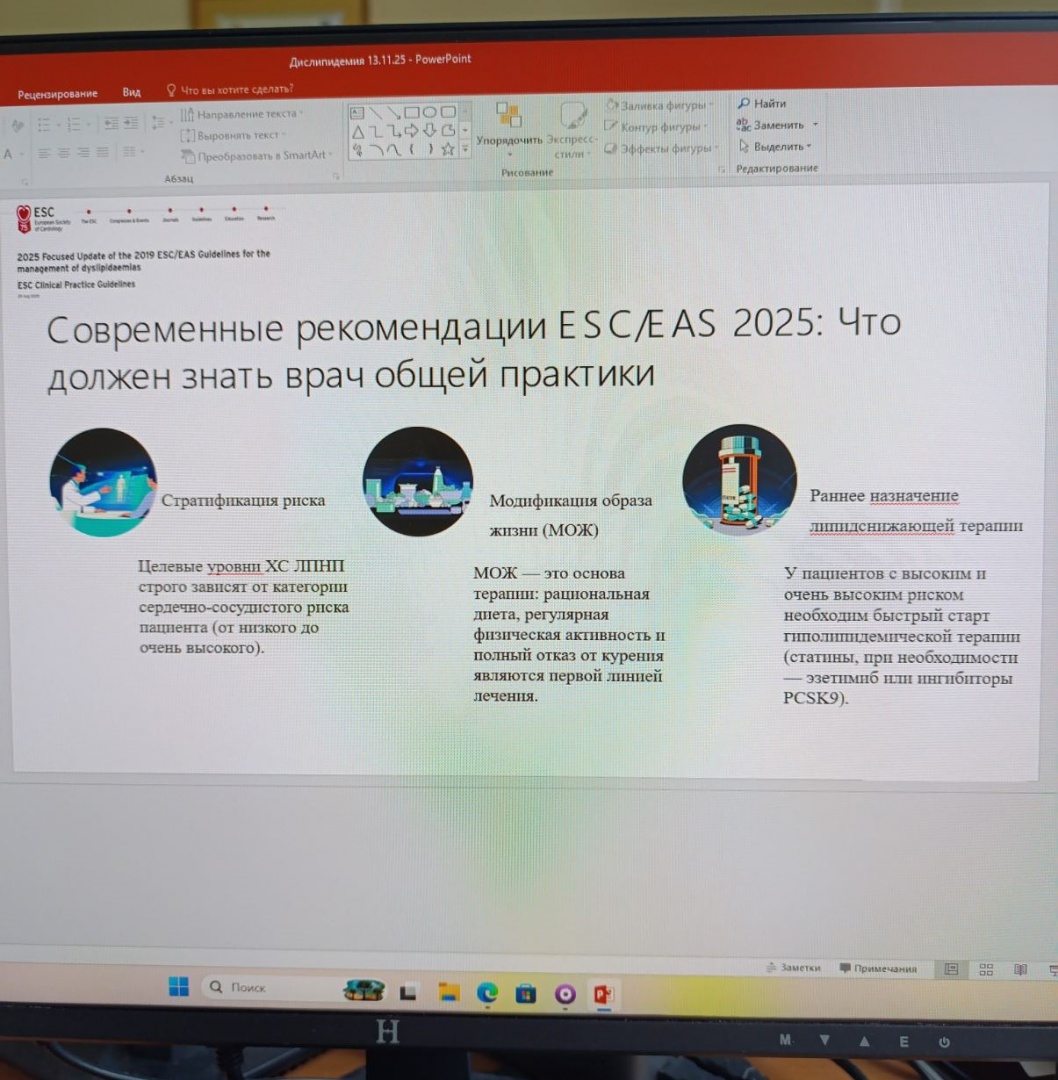The width and height of the screenshot is (1058, 1080).
Task: Switch to reading view icon
Action: (1020, 969)
